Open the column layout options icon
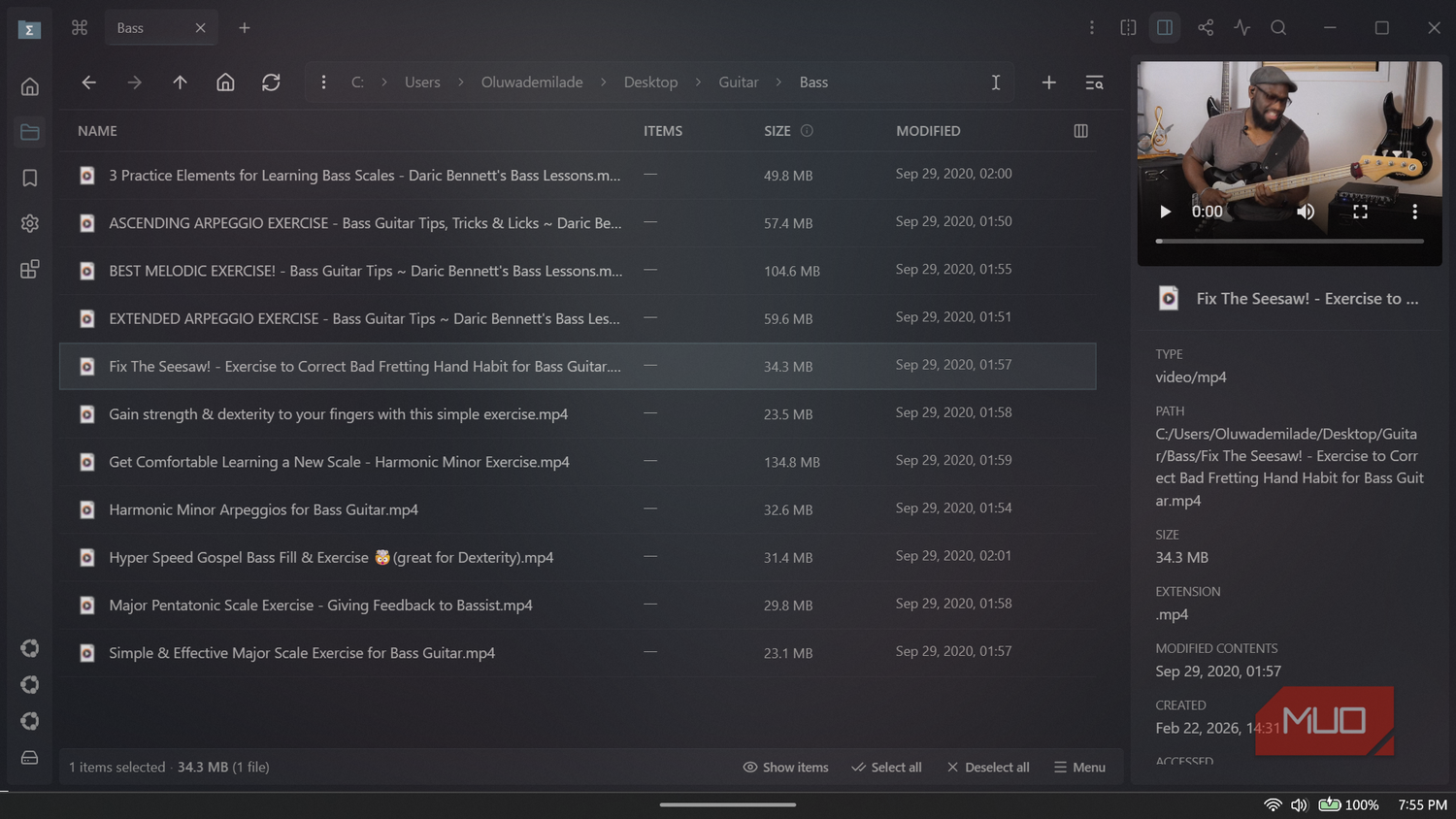Screen dimensions: 1456x819 (x=1080, y=131)
